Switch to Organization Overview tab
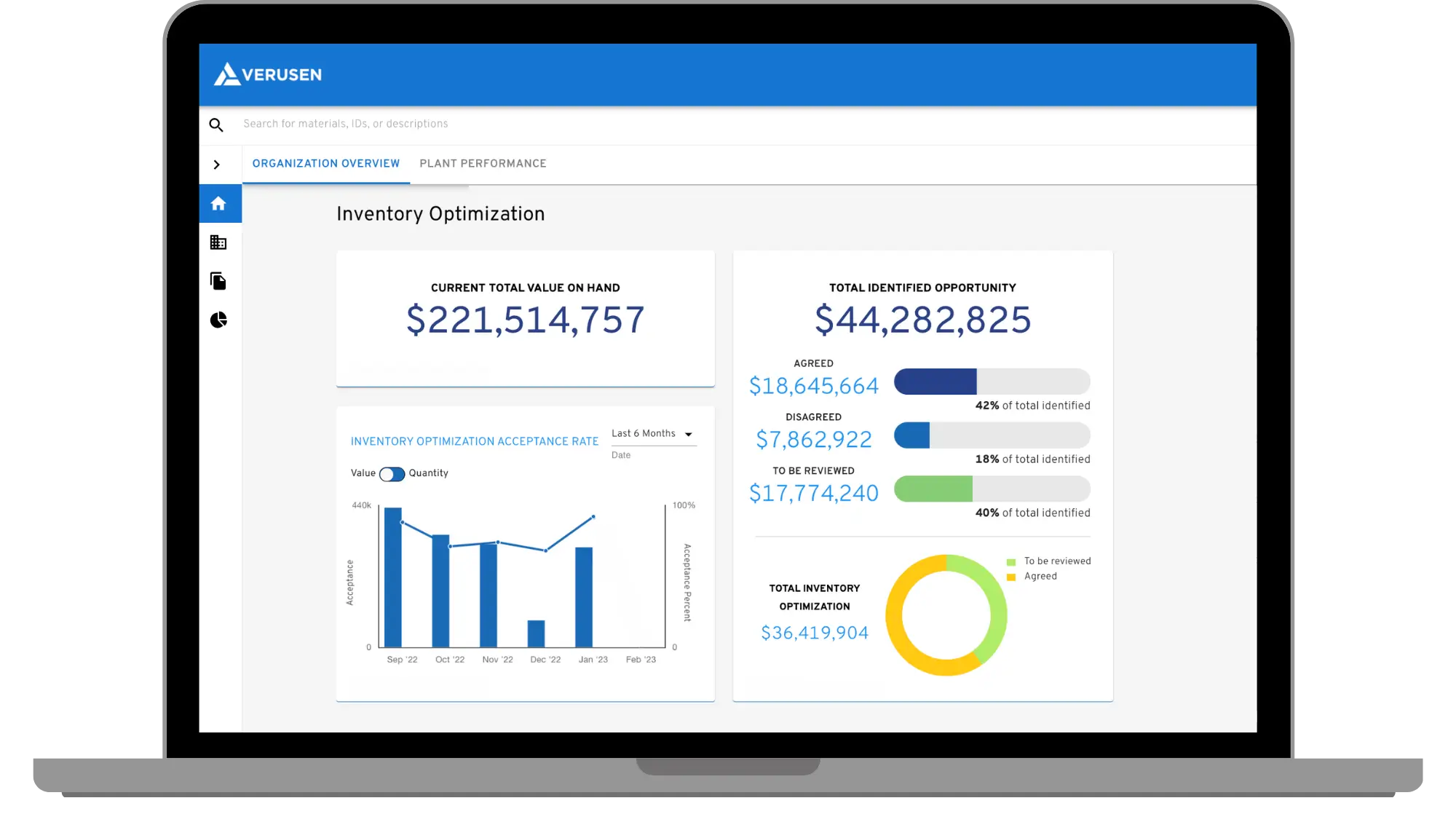 point(326,164)
